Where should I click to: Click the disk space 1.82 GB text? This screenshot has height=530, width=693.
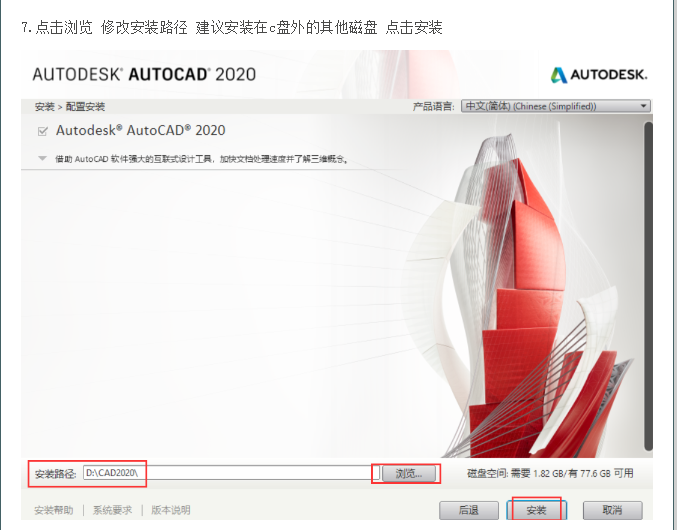[x=550, y=473]
